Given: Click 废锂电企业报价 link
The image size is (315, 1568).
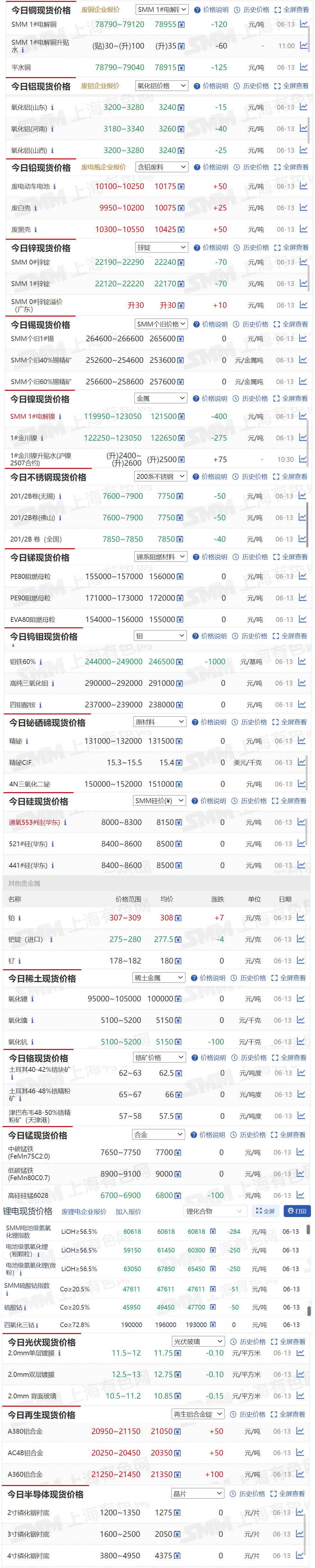Looking at the screenshot, I should click(84, 1212).
